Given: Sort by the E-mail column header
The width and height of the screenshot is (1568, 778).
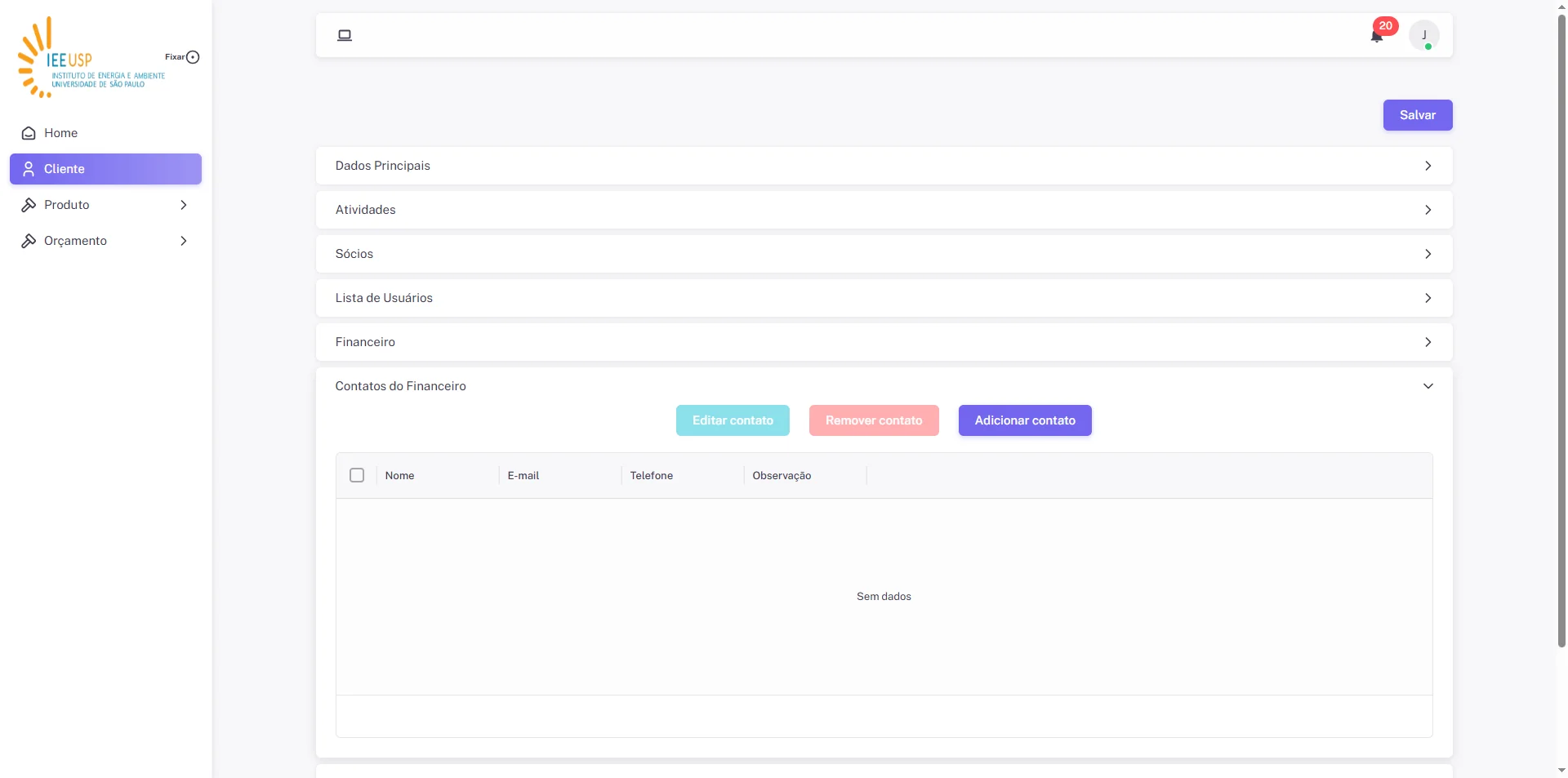Looking at the screenshot, I should 560,475.
